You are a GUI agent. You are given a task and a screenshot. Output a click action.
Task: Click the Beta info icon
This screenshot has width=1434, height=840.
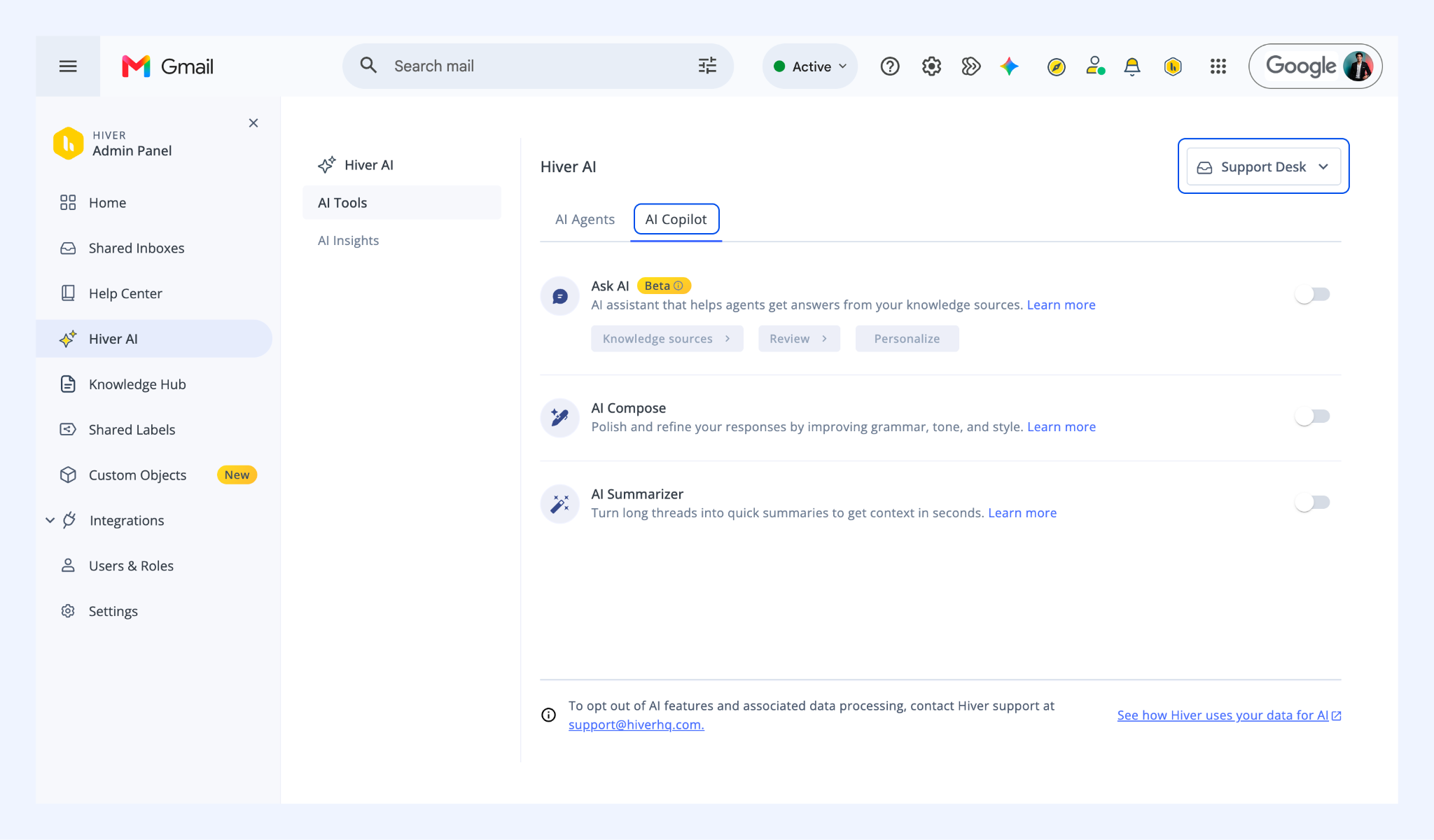678,286
